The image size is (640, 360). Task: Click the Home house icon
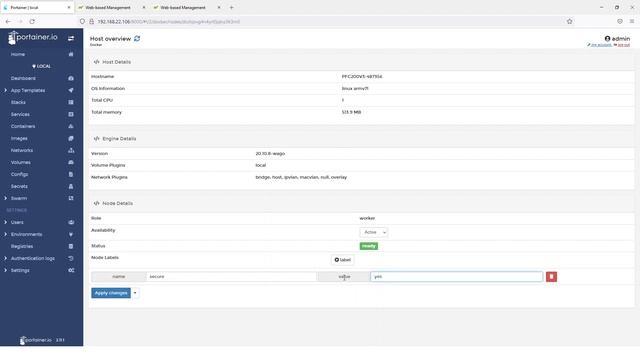coord(71,54)
